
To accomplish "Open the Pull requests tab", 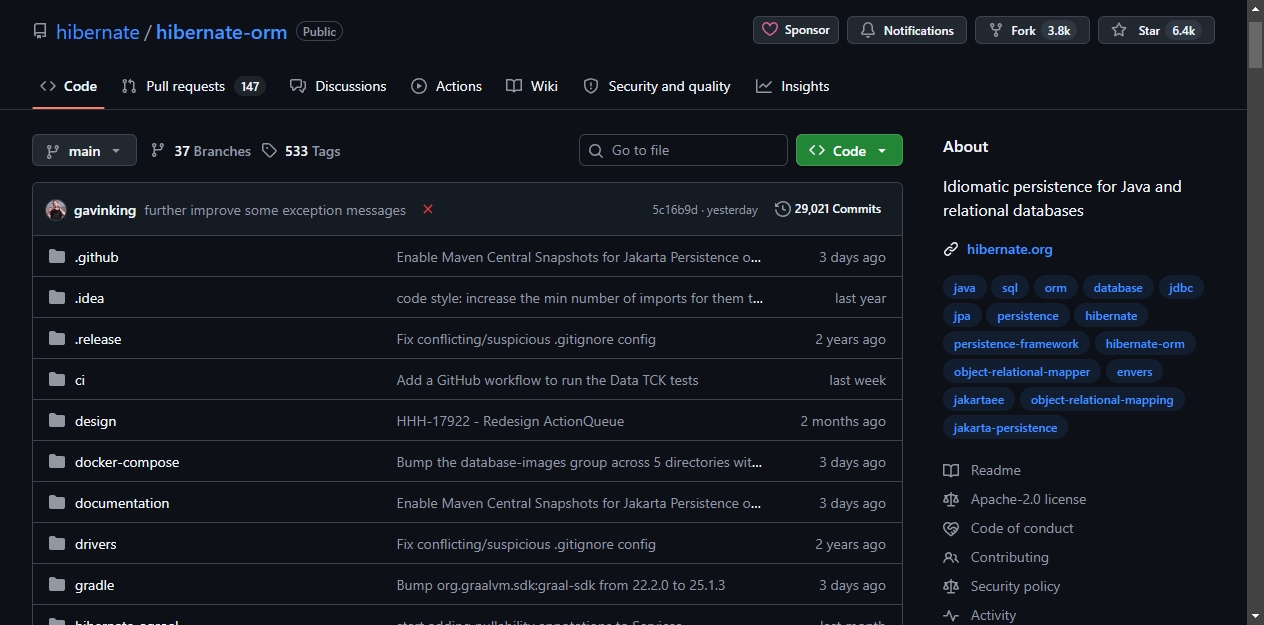I will (x=193, y=86).
